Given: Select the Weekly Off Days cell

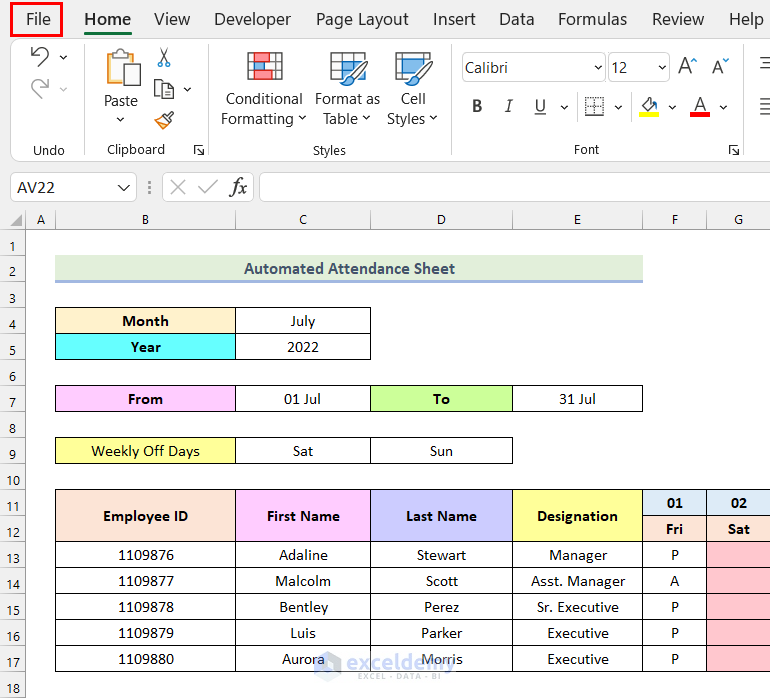Looking at the screenshot, I should click(x=145, y=451).
